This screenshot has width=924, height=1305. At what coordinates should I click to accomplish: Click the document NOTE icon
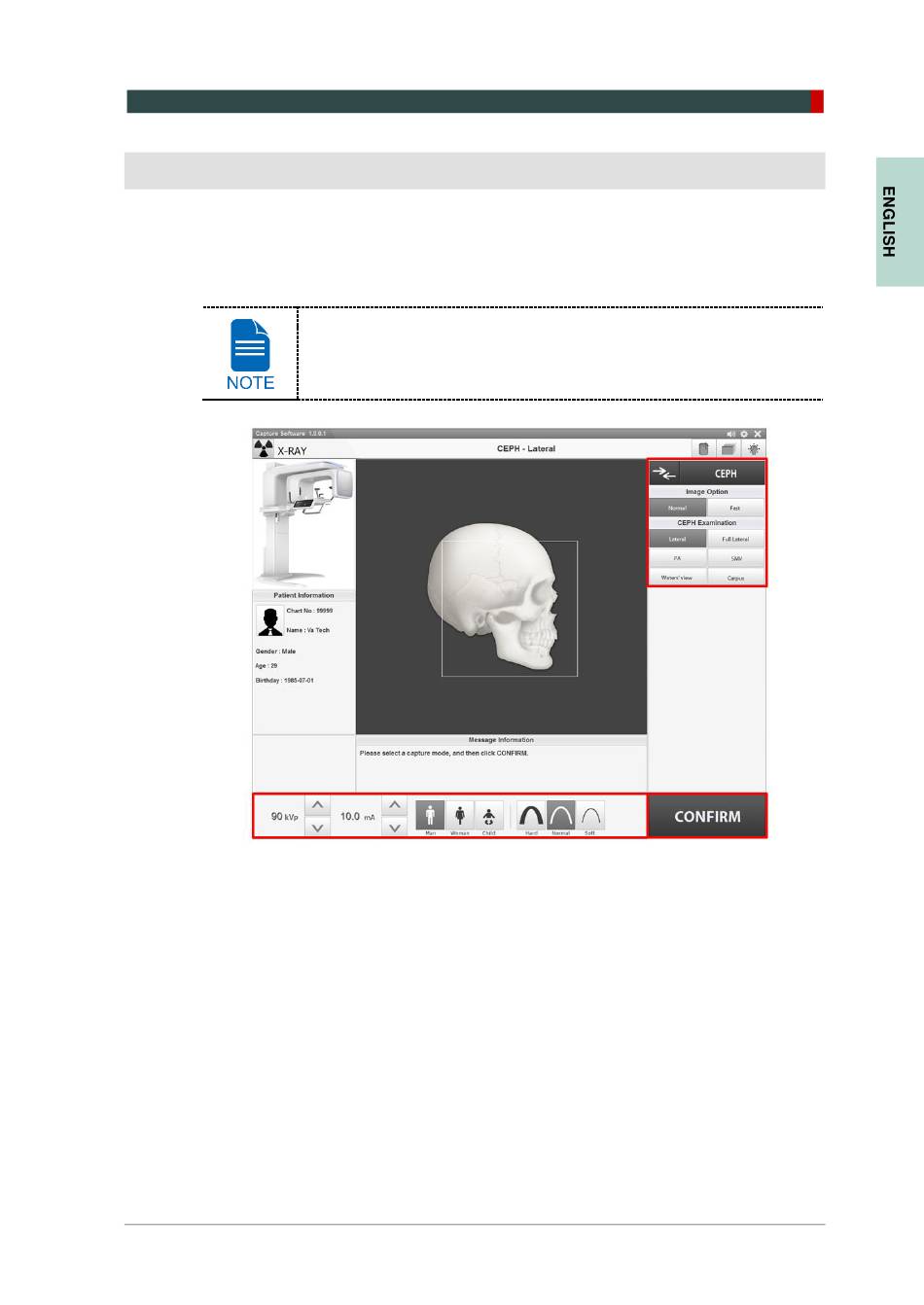[250, 354]
